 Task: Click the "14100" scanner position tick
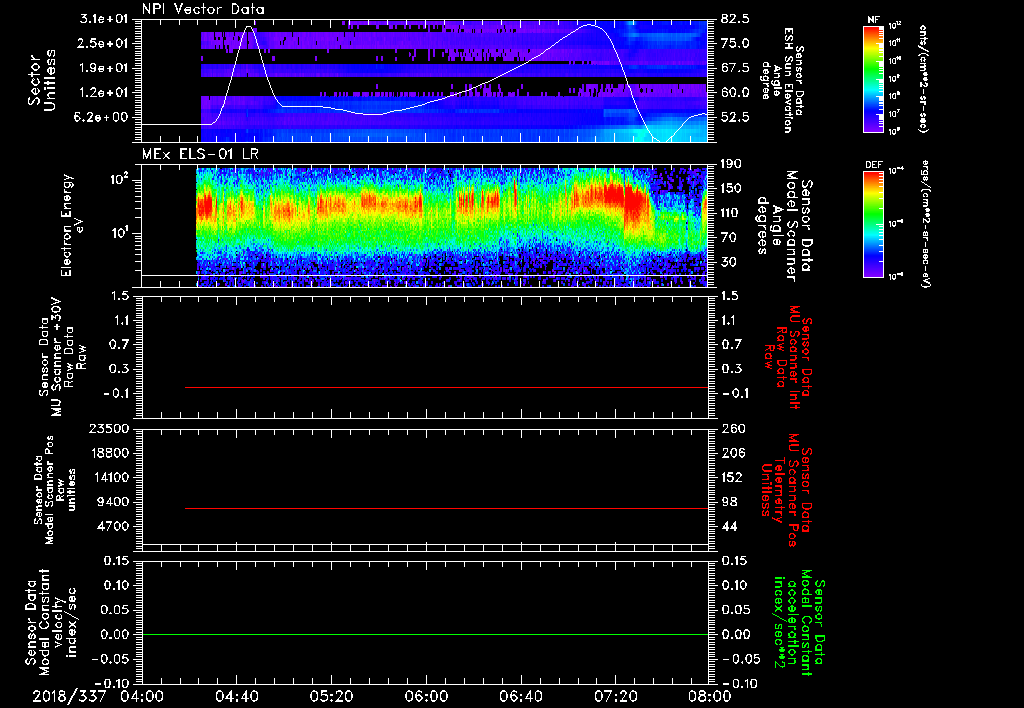point(110,477)
